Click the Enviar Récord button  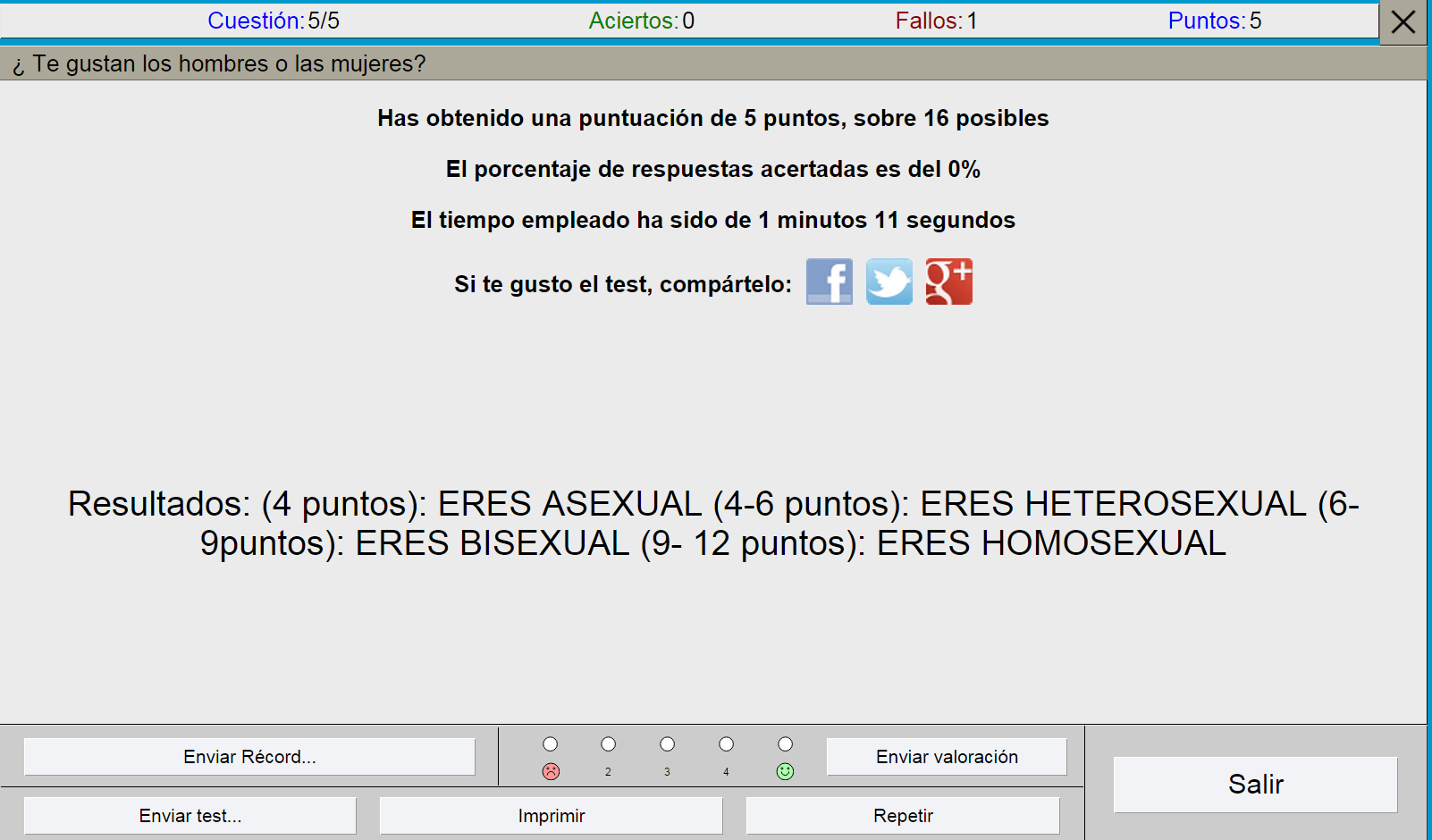(x=249, y=757)
